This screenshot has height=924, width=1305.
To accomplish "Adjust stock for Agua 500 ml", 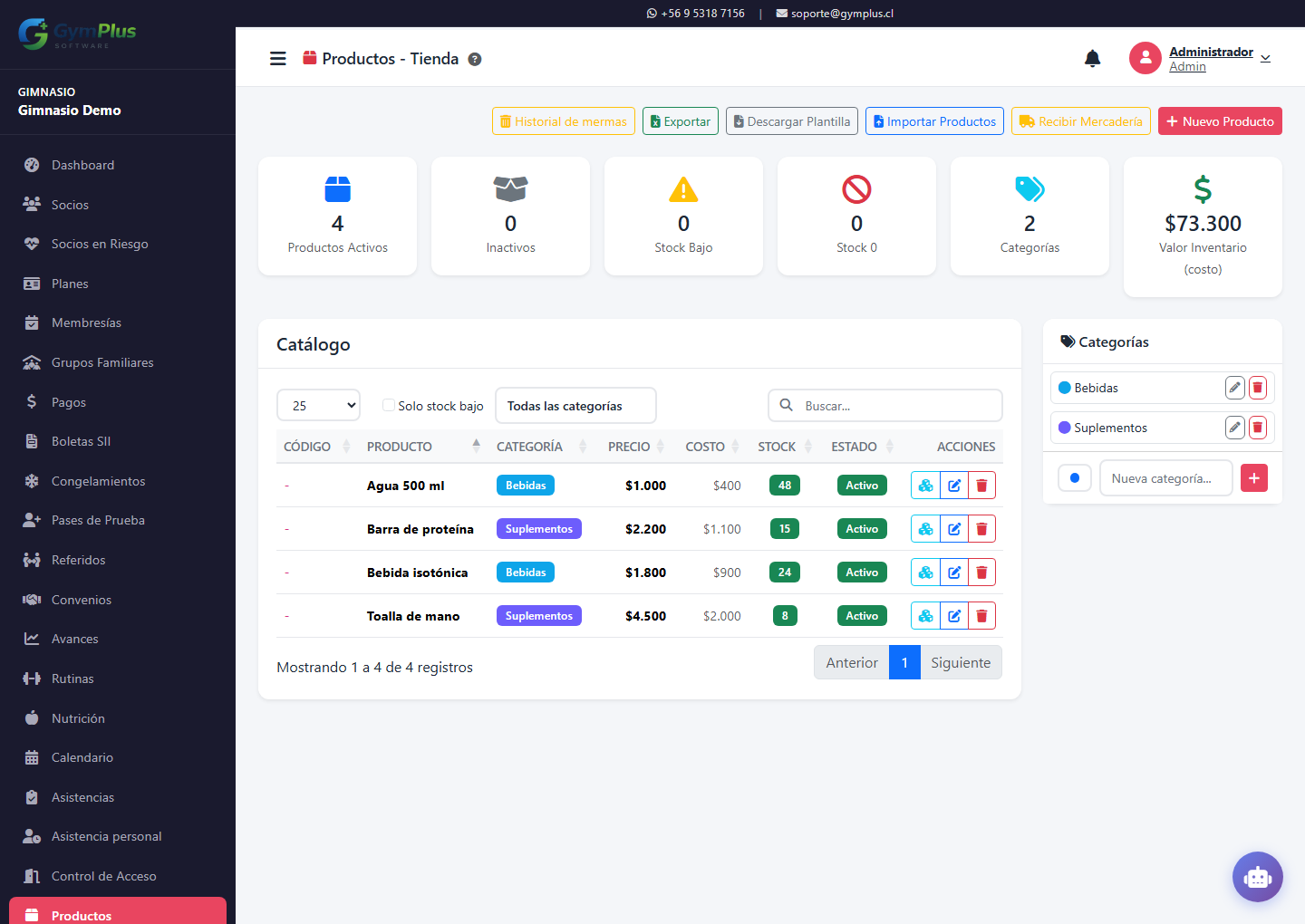I will [x=925, y=486].
